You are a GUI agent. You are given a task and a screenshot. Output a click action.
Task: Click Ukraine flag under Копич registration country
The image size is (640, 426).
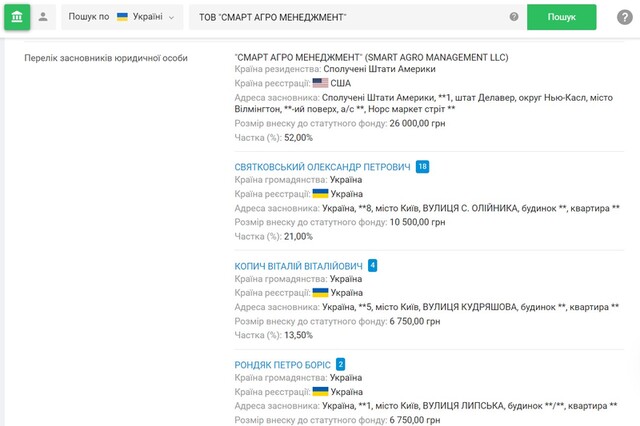320,293
